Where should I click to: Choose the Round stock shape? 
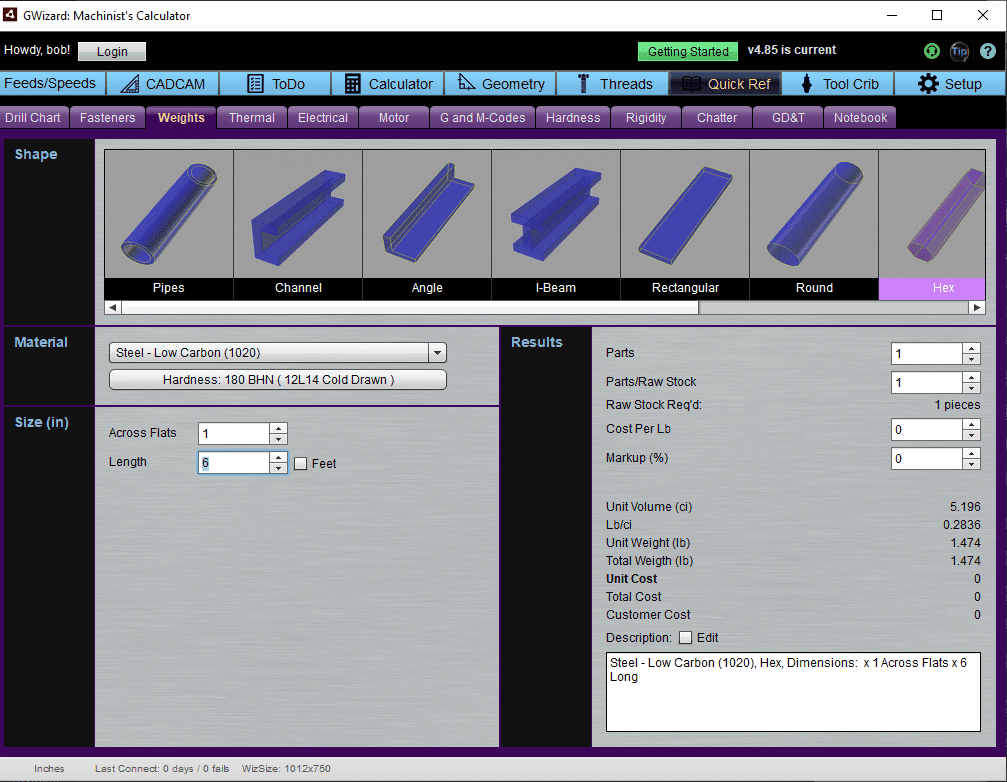[813, 213]
